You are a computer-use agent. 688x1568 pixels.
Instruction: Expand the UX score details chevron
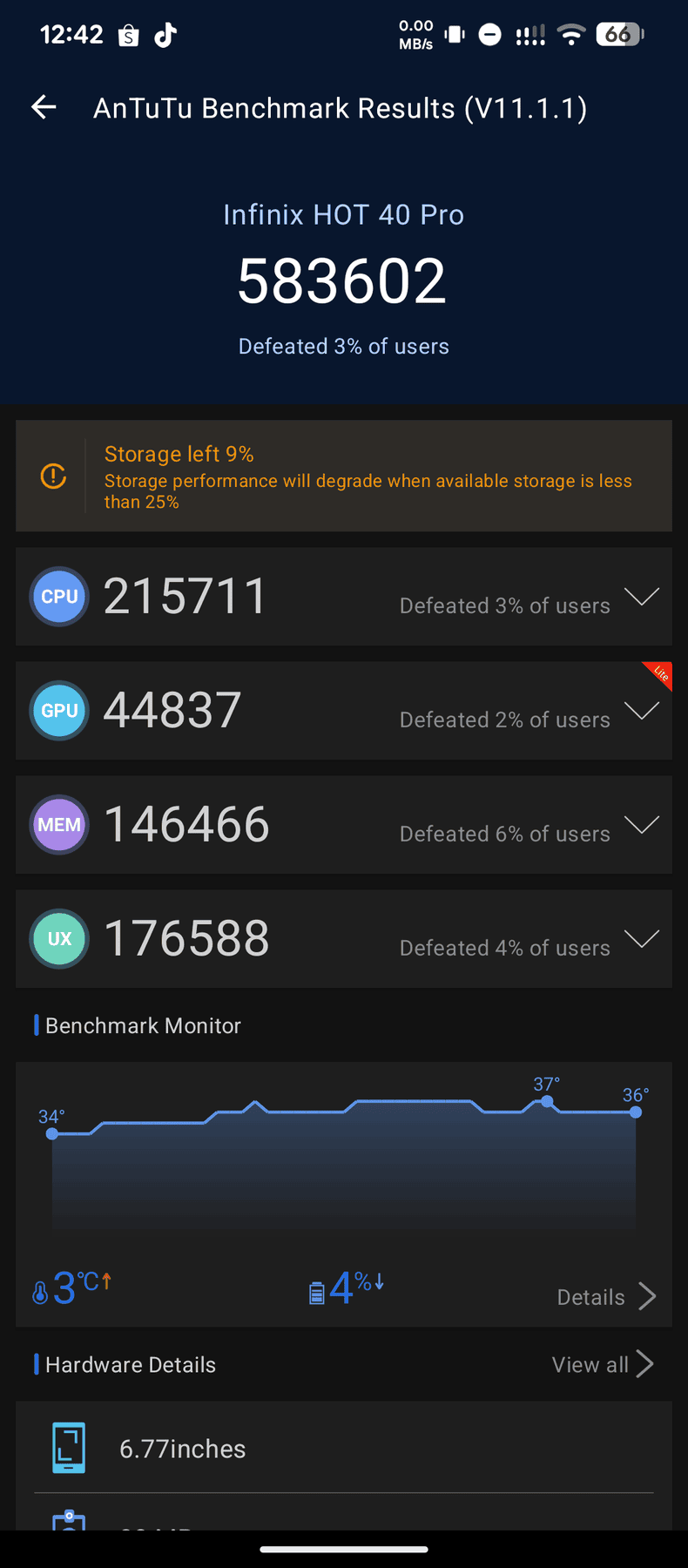point(642,939)
